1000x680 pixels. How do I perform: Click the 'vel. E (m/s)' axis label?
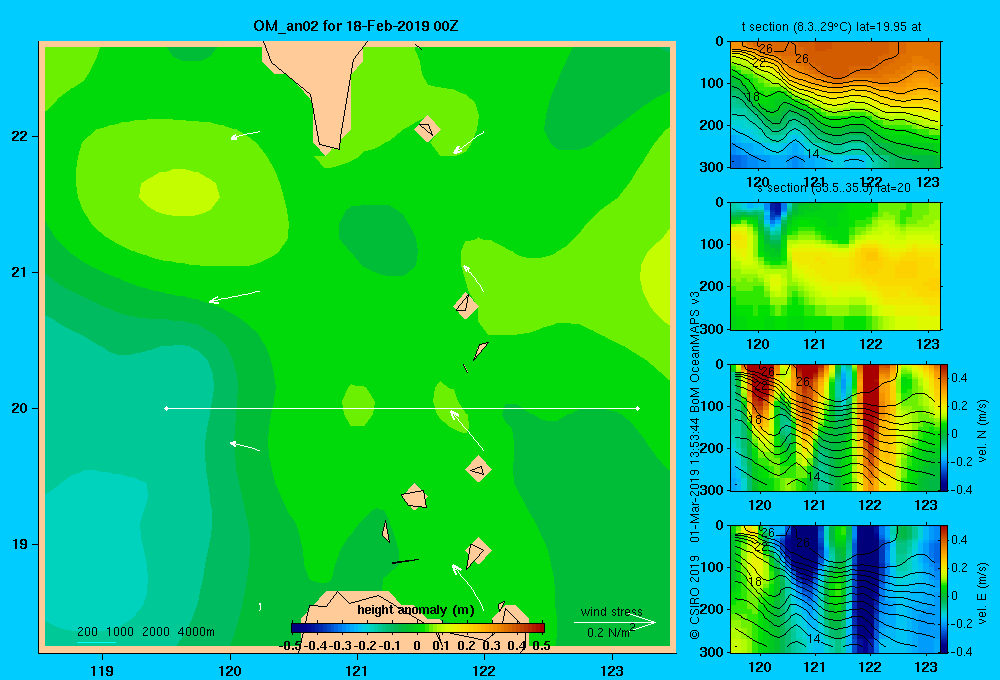click(982, 592)
